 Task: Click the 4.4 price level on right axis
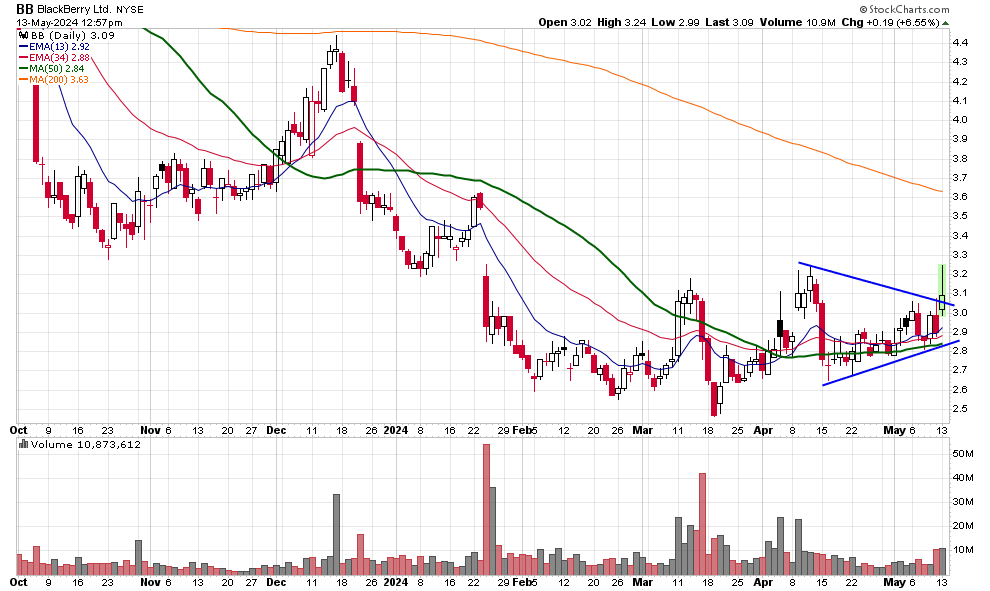coord(959,42)
